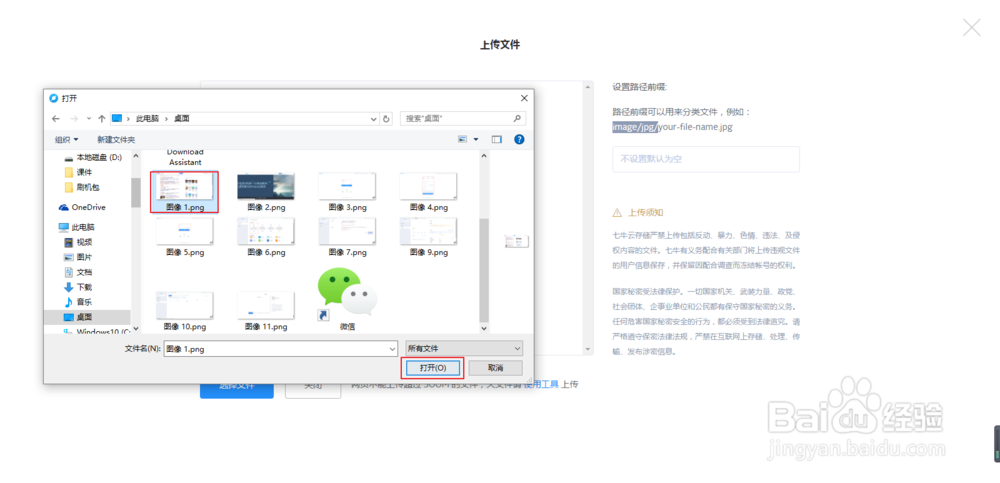Image resolution: width=1000 pixels, height=483 pixels.
Task: Refresh the folder using the refresh icon
Action: [x=386, y=119]
